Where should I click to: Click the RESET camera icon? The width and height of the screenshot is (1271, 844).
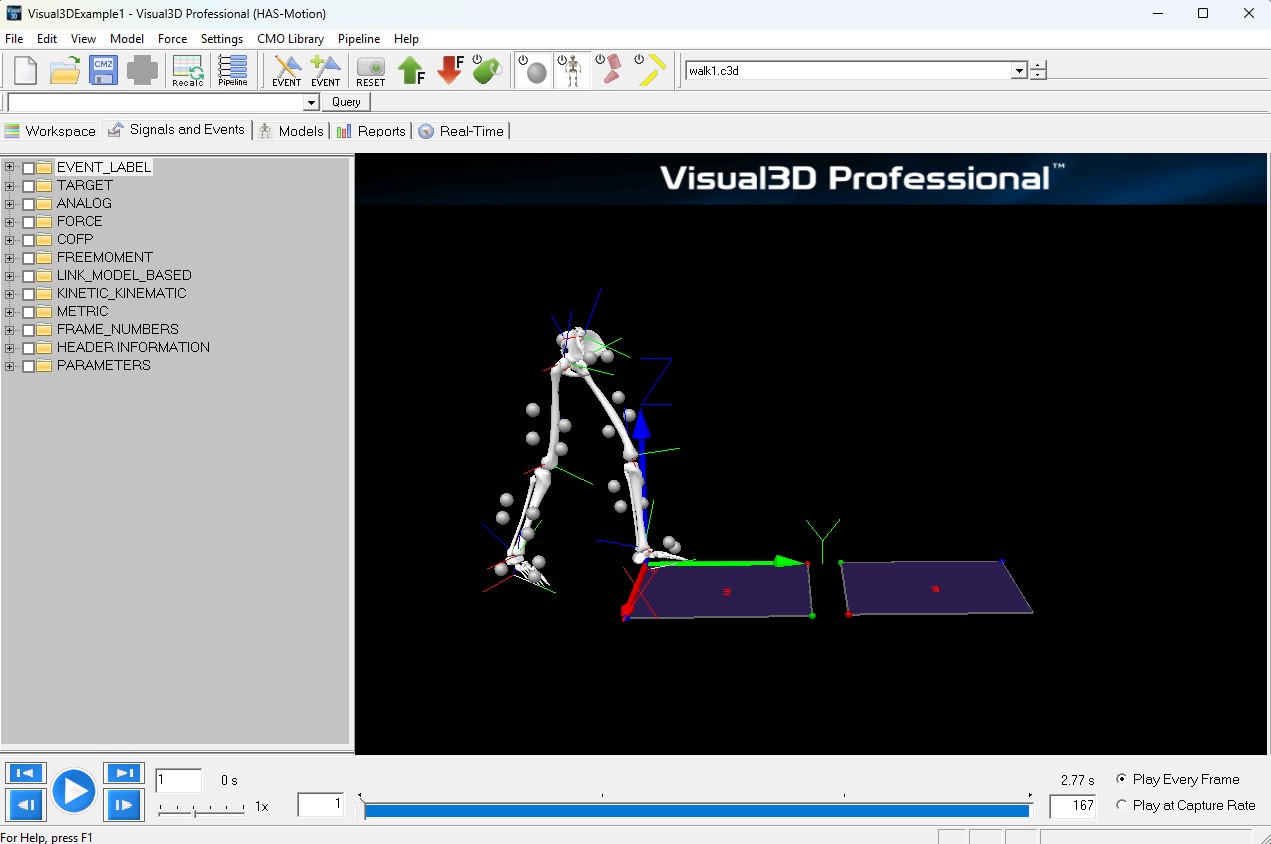point(371,70)
